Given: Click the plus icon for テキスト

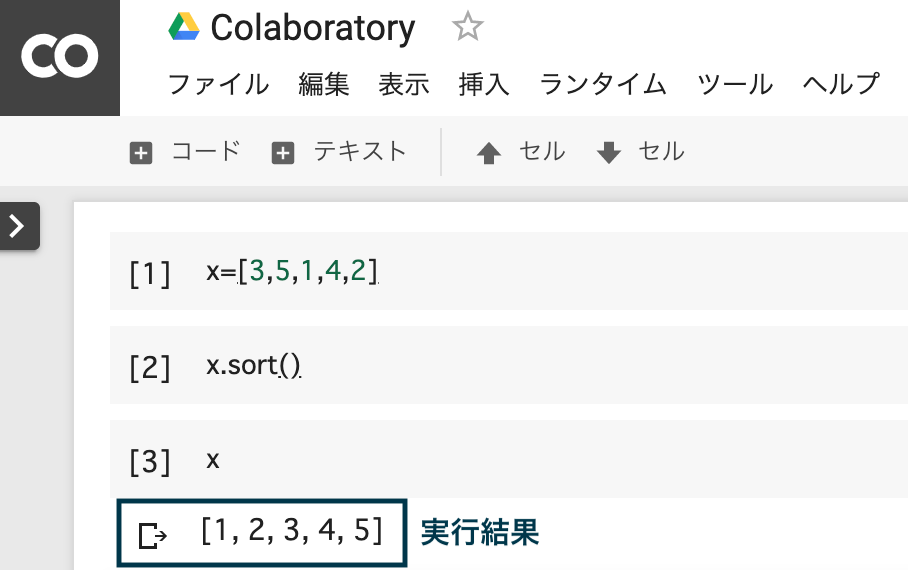Looking at the screenshot, I should click(x=283, y=154).
